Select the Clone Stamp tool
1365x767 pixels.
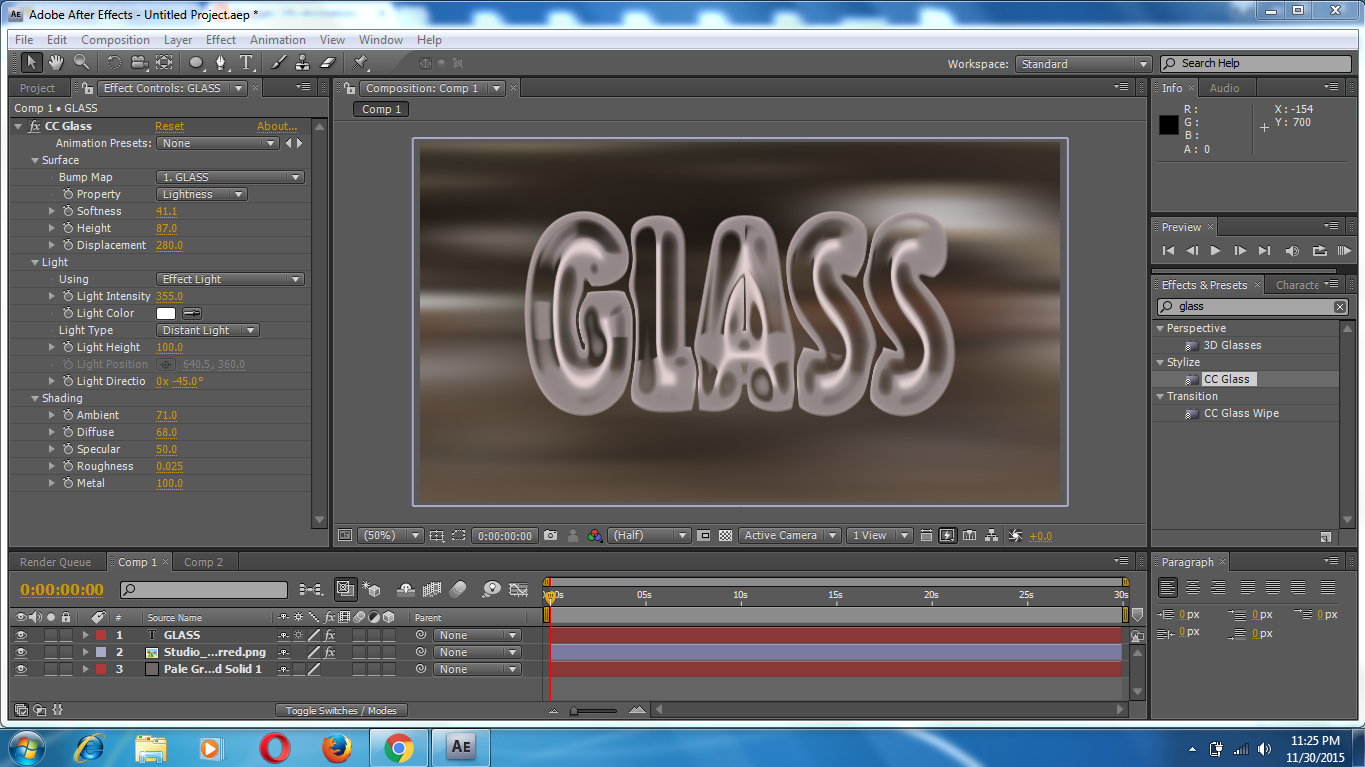(x=302, y=62)
